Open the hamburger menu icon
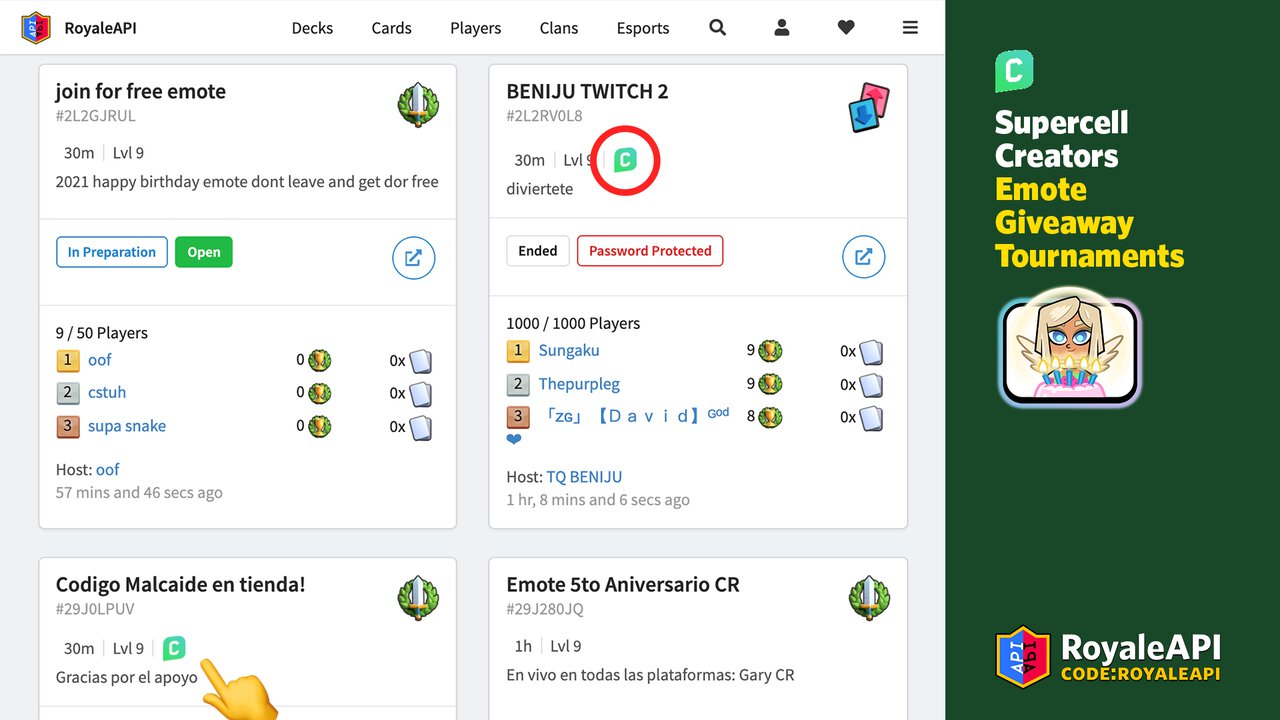1280x720 pixels. (x=910, y=28)
